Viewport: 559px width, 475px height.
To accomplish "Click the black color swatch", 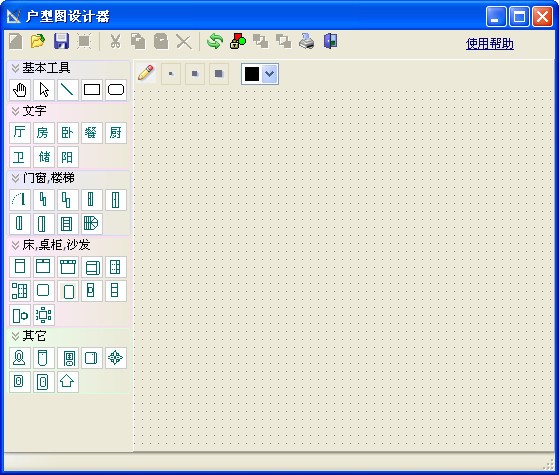I will [252, 74].
